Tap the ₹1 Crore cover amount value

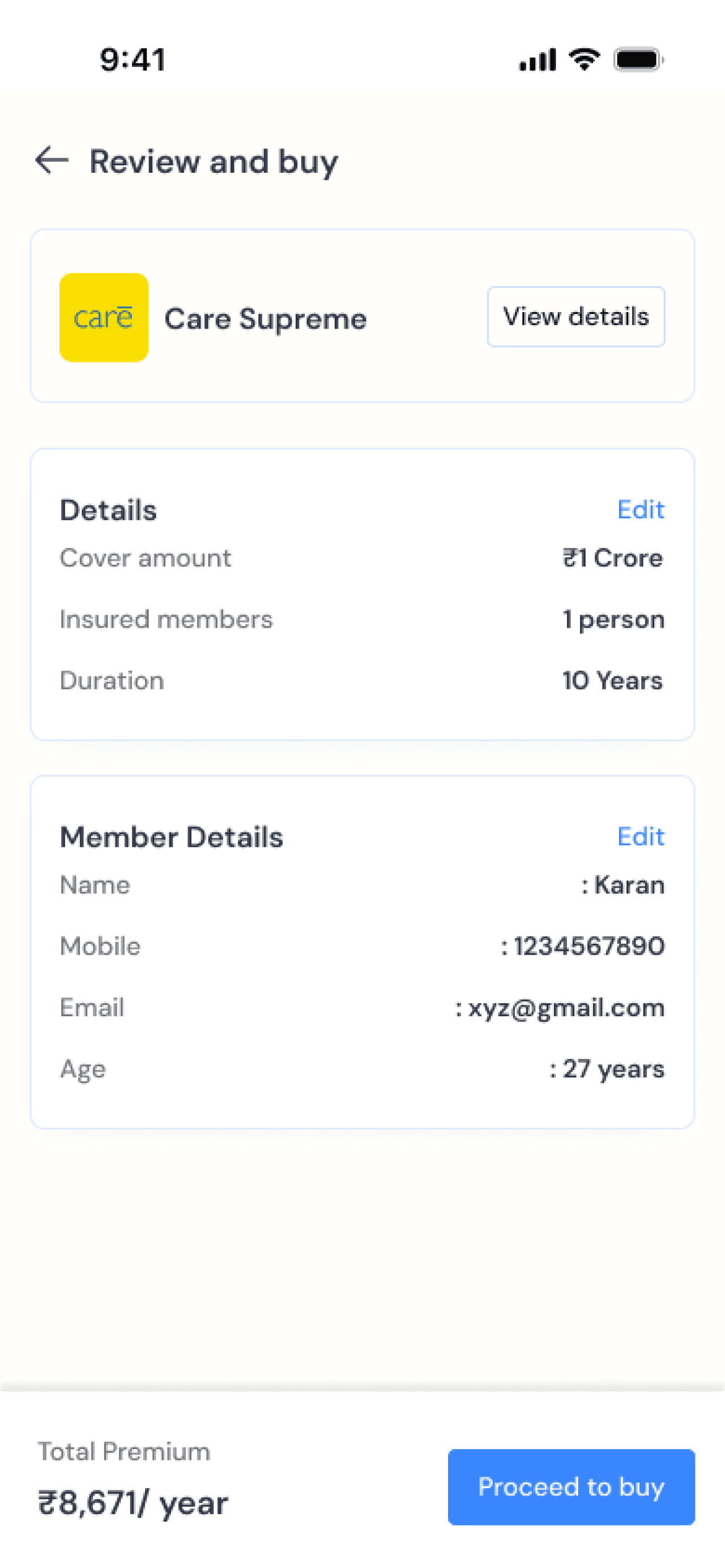tap(613, 557)
